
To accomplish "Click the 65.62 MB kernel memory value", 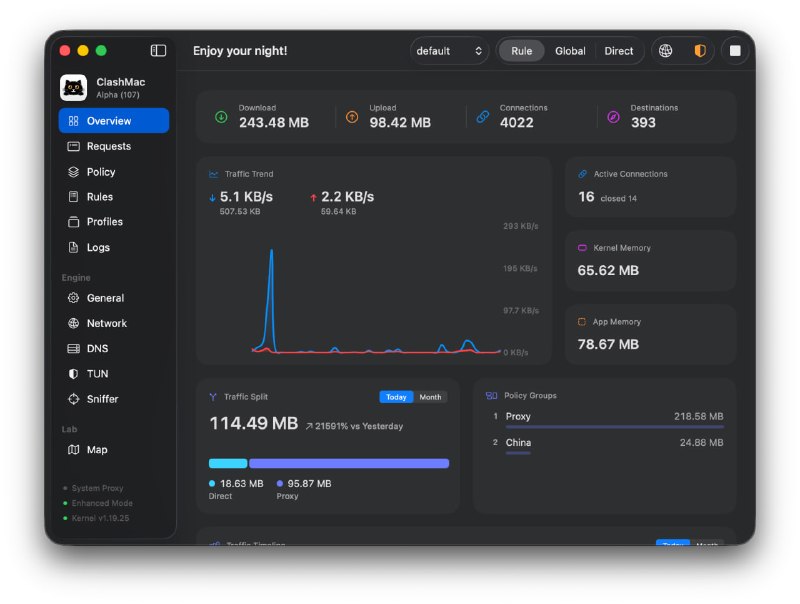I will tap(608, 270).
